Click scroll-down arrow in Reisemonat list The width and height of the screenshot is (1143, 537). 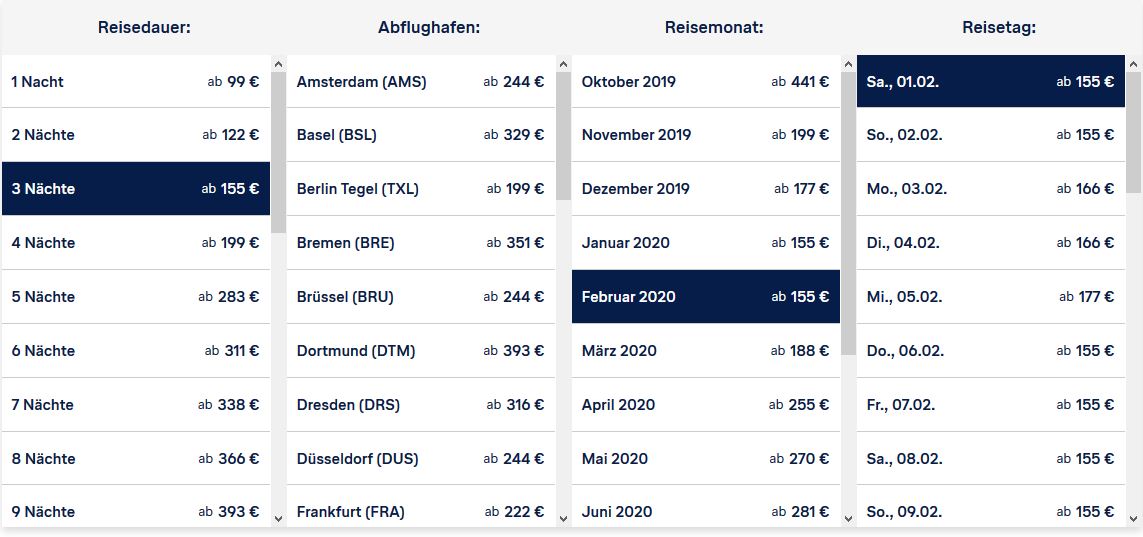[848, 518]
